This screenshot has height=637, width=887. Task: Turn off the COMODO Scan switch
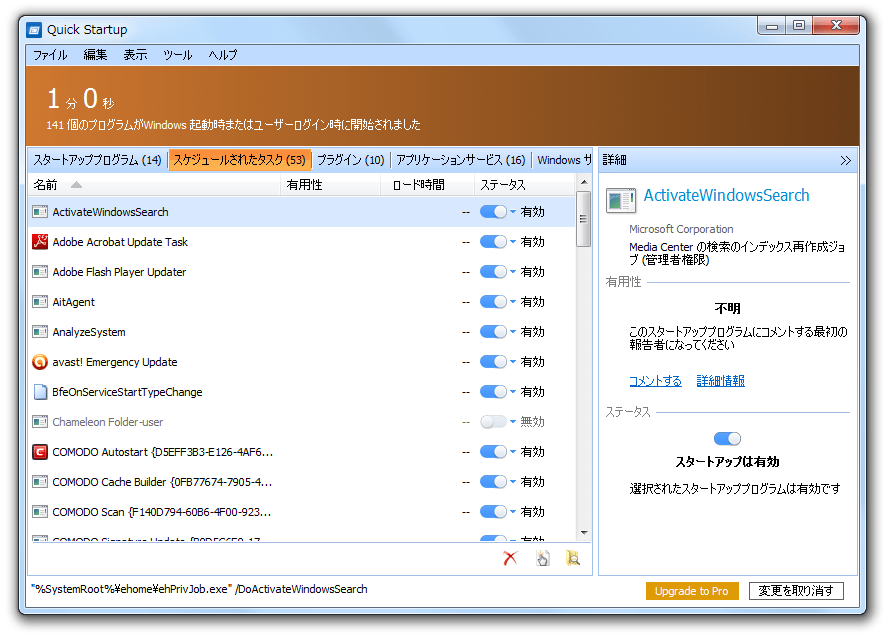click(x=493, y=511)
